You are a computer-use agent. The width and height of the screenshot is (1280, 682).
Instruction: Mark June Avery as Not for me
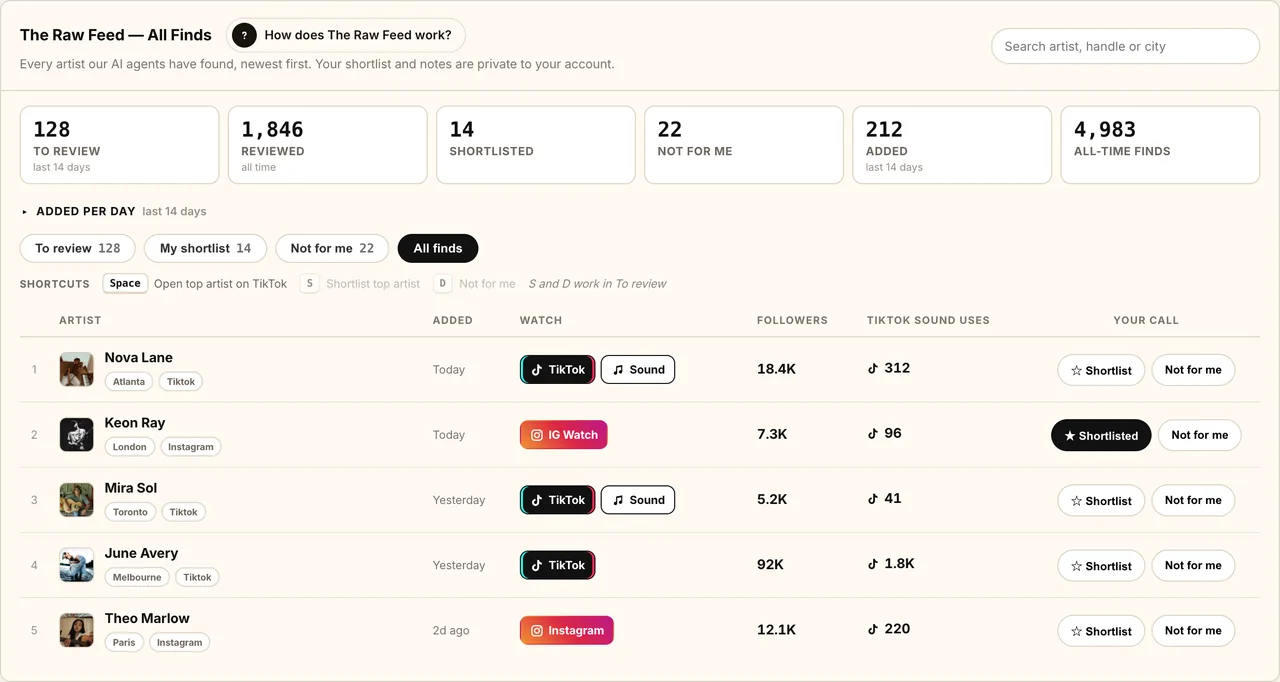tap(1193, 565)
